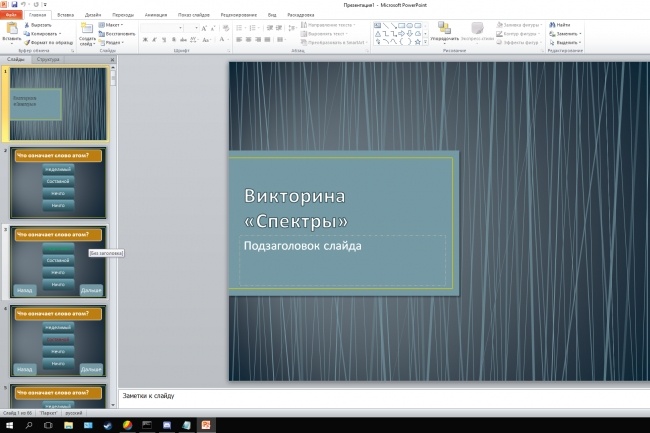
Task: Open Windows Start menu
Action: pyautogui.click(x=9, y=425)
